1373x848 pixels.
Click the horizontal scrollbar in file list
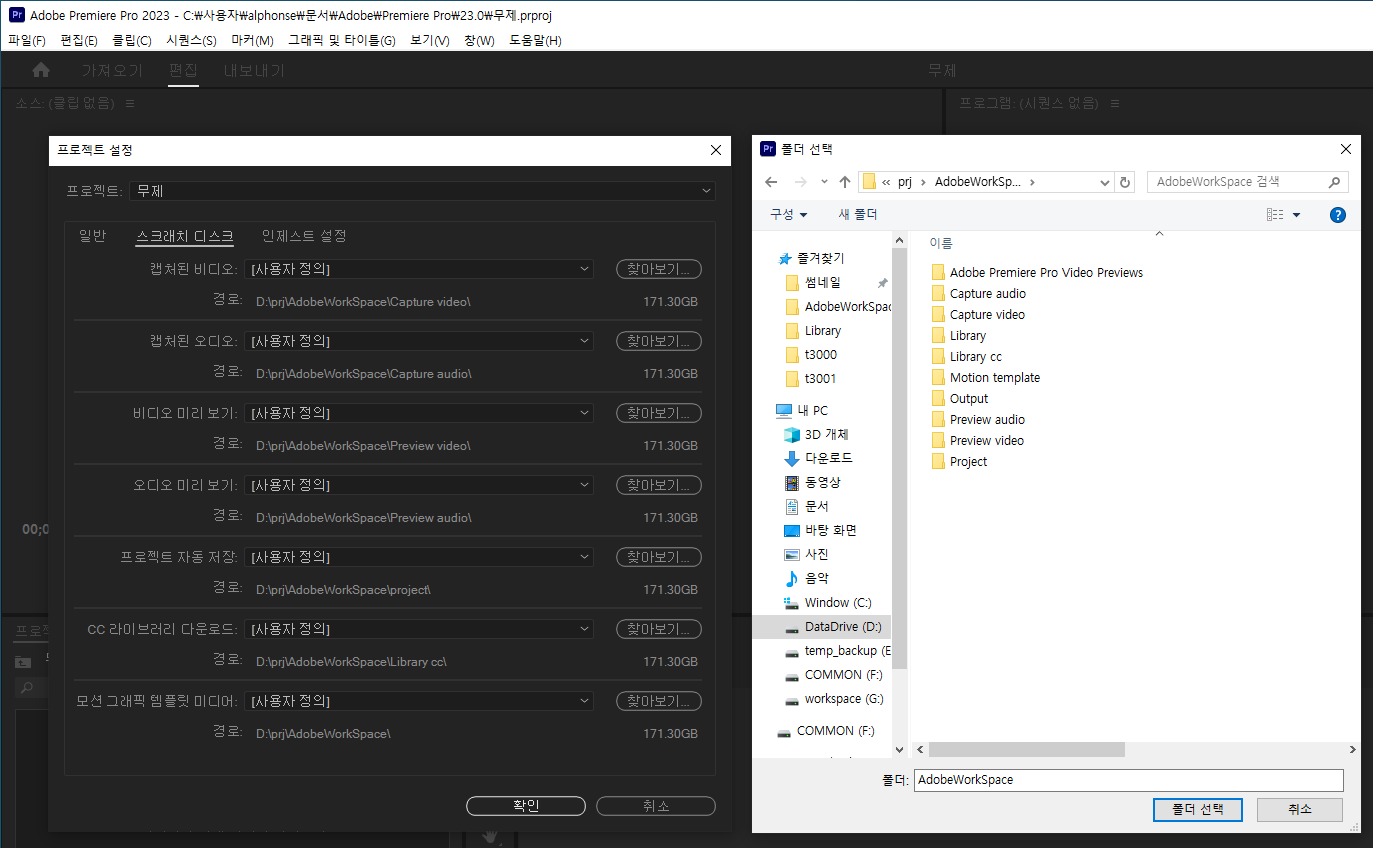tap(1027, 749)
